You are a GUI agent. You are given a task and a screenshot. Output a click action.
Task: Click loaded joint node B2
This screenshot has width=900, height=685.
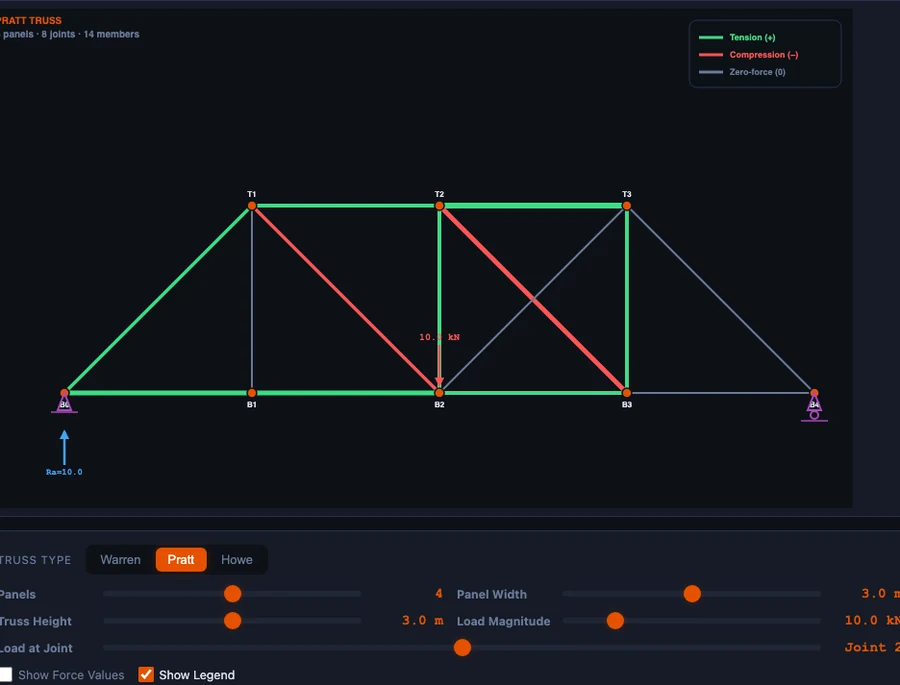pos(439,393)
